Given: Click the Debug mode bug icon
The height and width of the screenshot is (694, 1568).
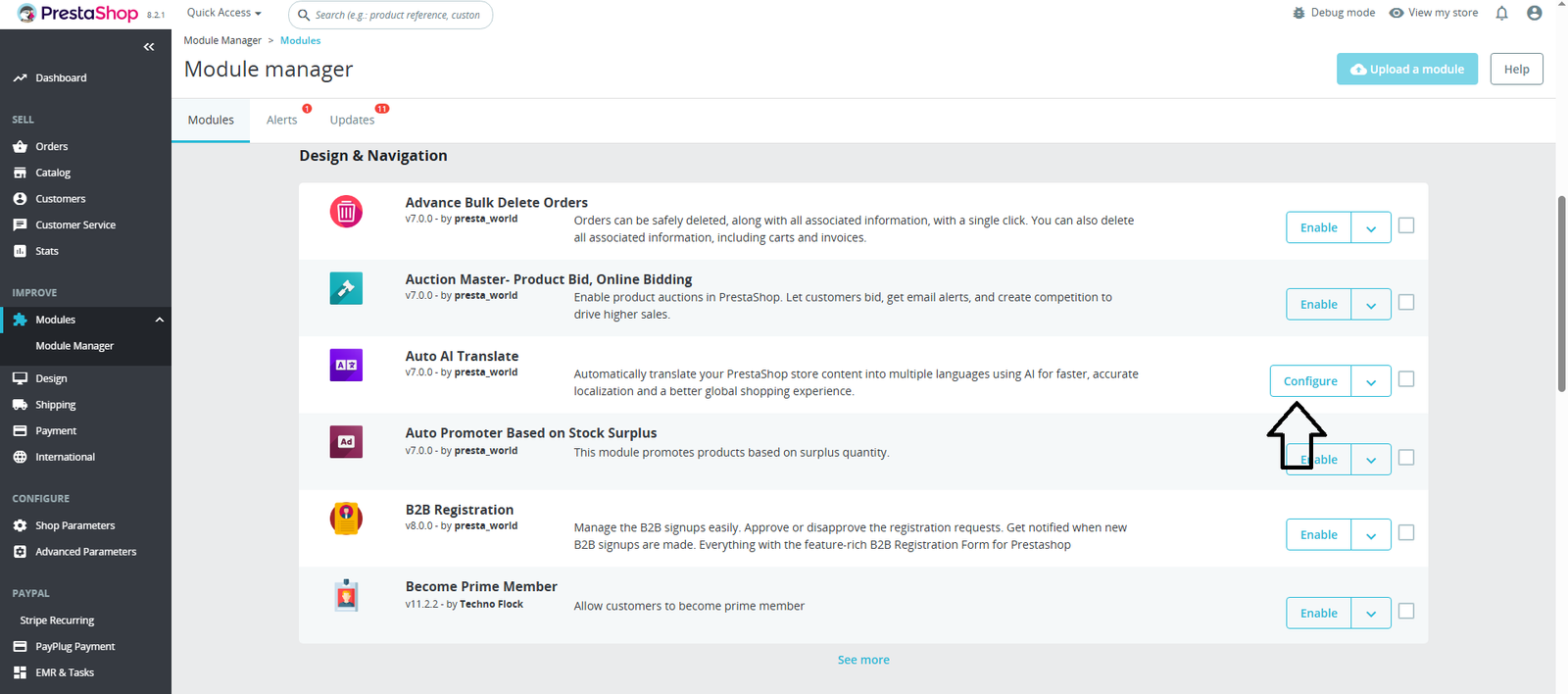Looking at the screenshot, I should [x=1298, y=13].
